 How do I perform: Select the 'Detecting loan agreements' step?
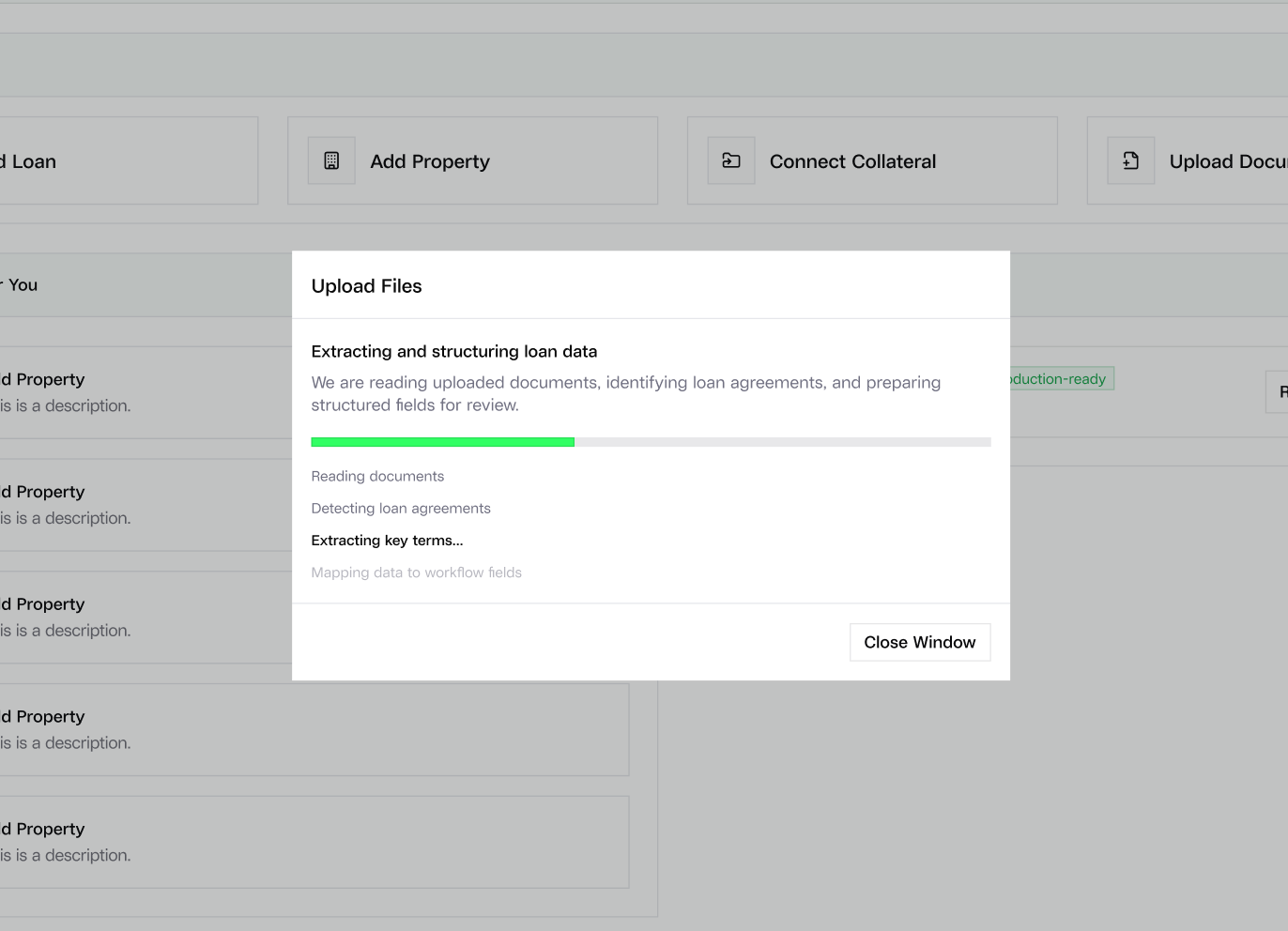click(401, 508)
